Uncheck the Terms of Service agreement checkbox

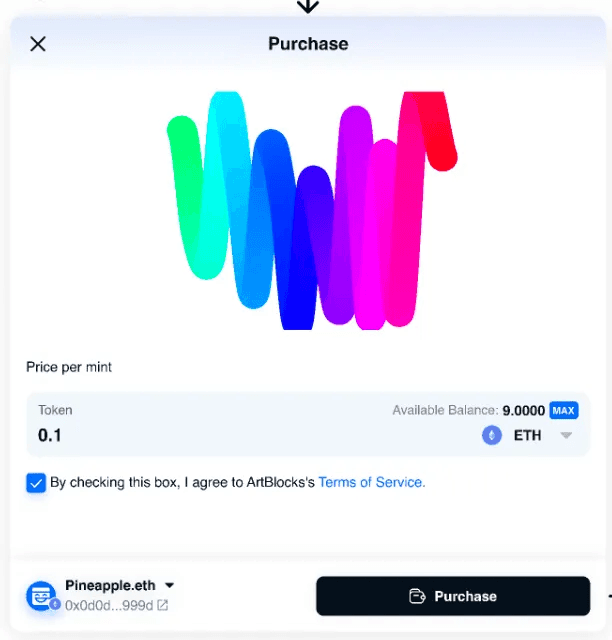coord(36,483)
